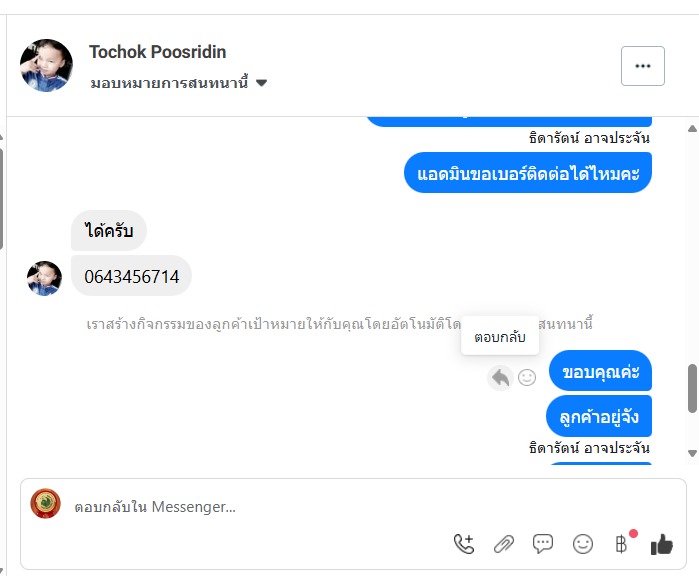Screen dimensions: 699x576
Task: Click Tochok Poosridin's header profile picture
Action: click(46, 66)
